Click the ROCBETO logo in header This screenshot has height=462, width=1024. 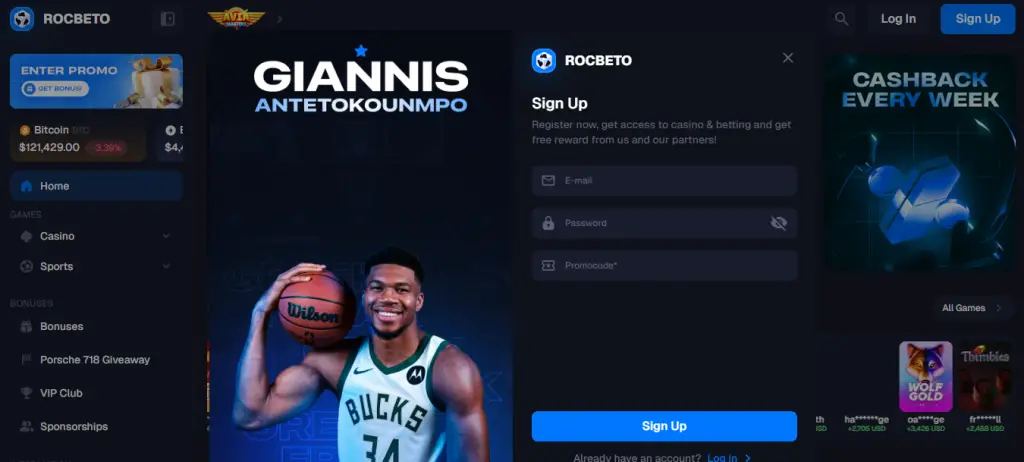coord(60,19)
